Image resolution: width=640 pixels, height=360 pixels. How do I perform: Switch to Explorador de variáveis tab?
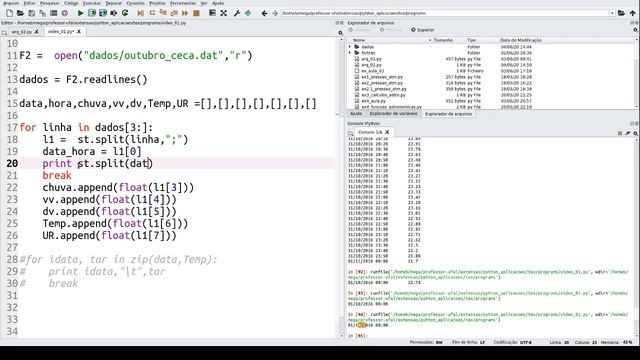[393, 113]
